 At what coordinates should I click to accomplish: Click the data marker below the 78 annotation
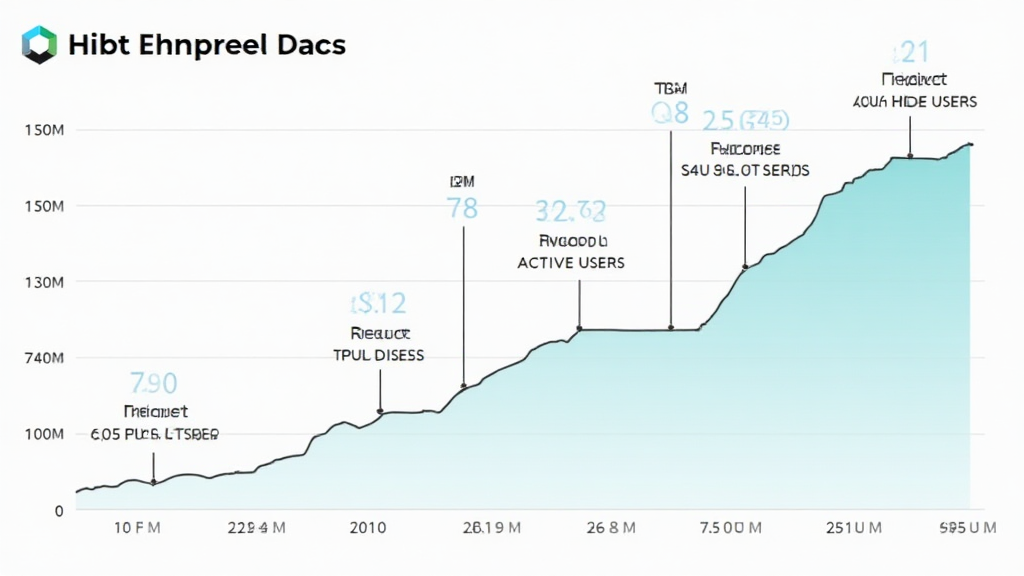pyautogui.click(x=463, y=386)
